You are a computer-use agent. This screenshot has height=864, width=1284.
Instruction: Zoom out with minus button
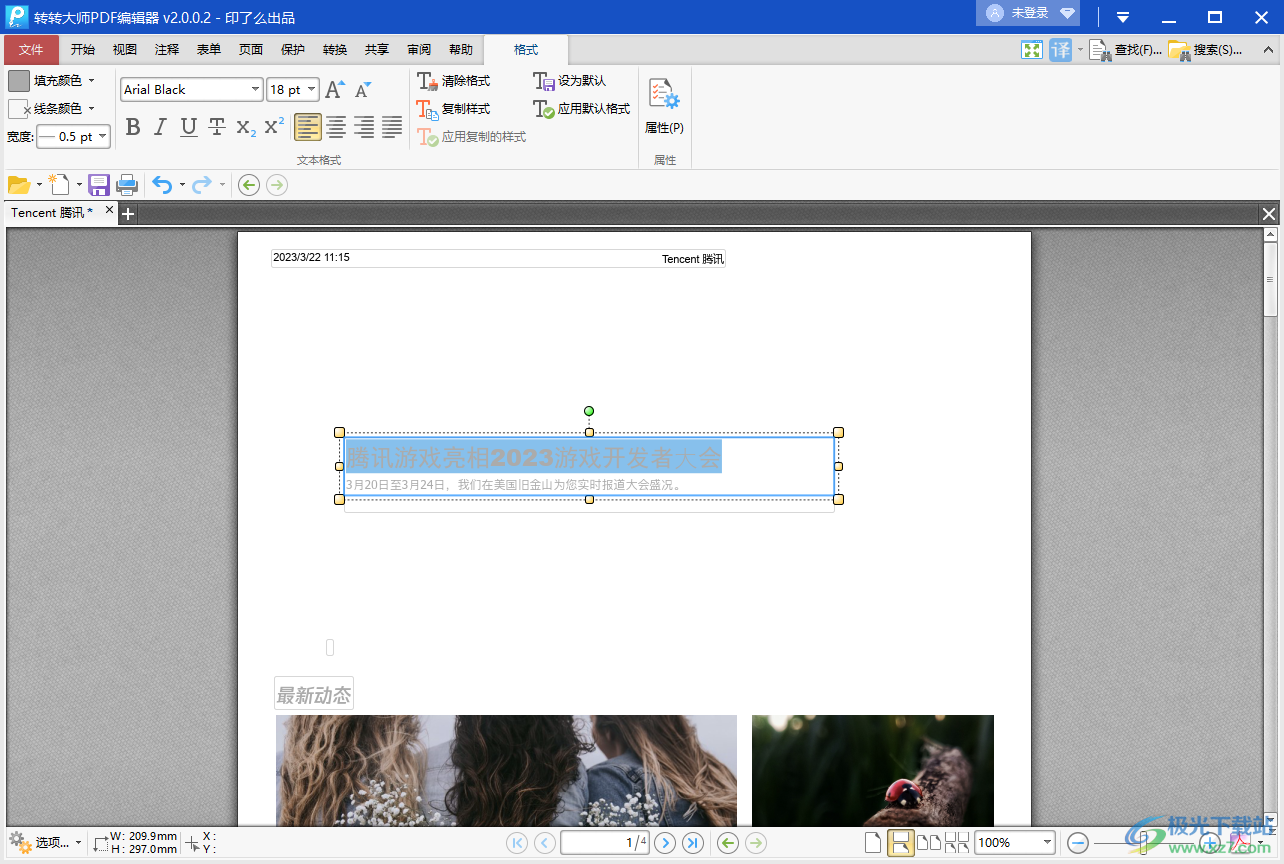point(1078,843)
